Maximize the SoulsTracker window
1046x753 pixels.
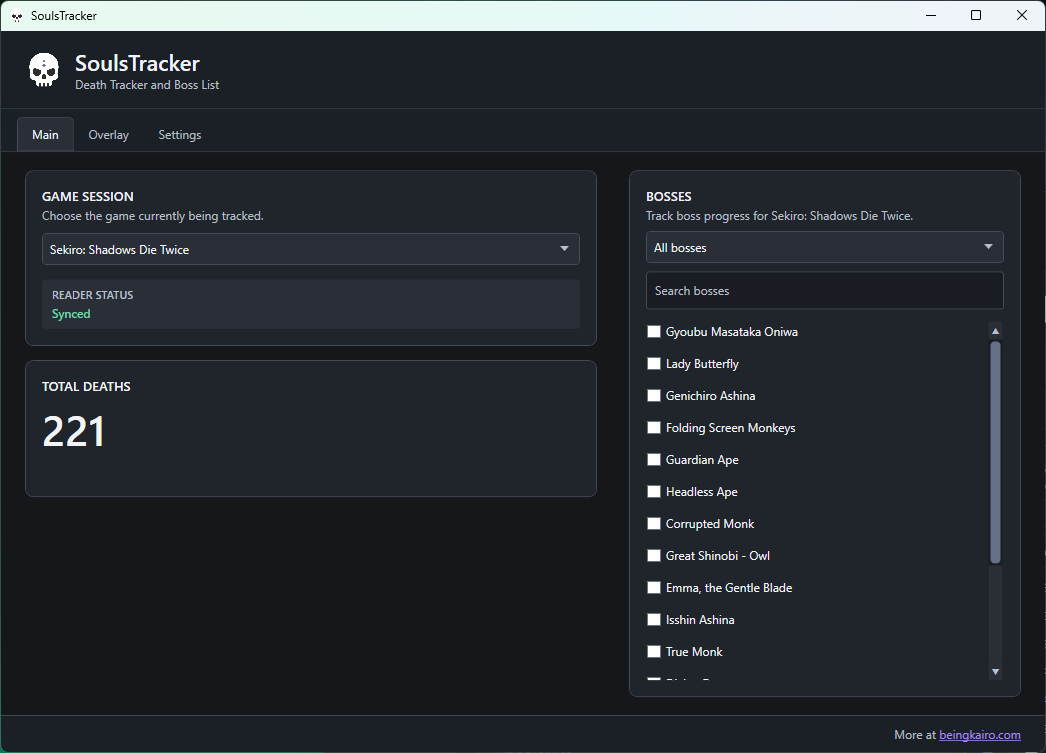pos(976,15)
